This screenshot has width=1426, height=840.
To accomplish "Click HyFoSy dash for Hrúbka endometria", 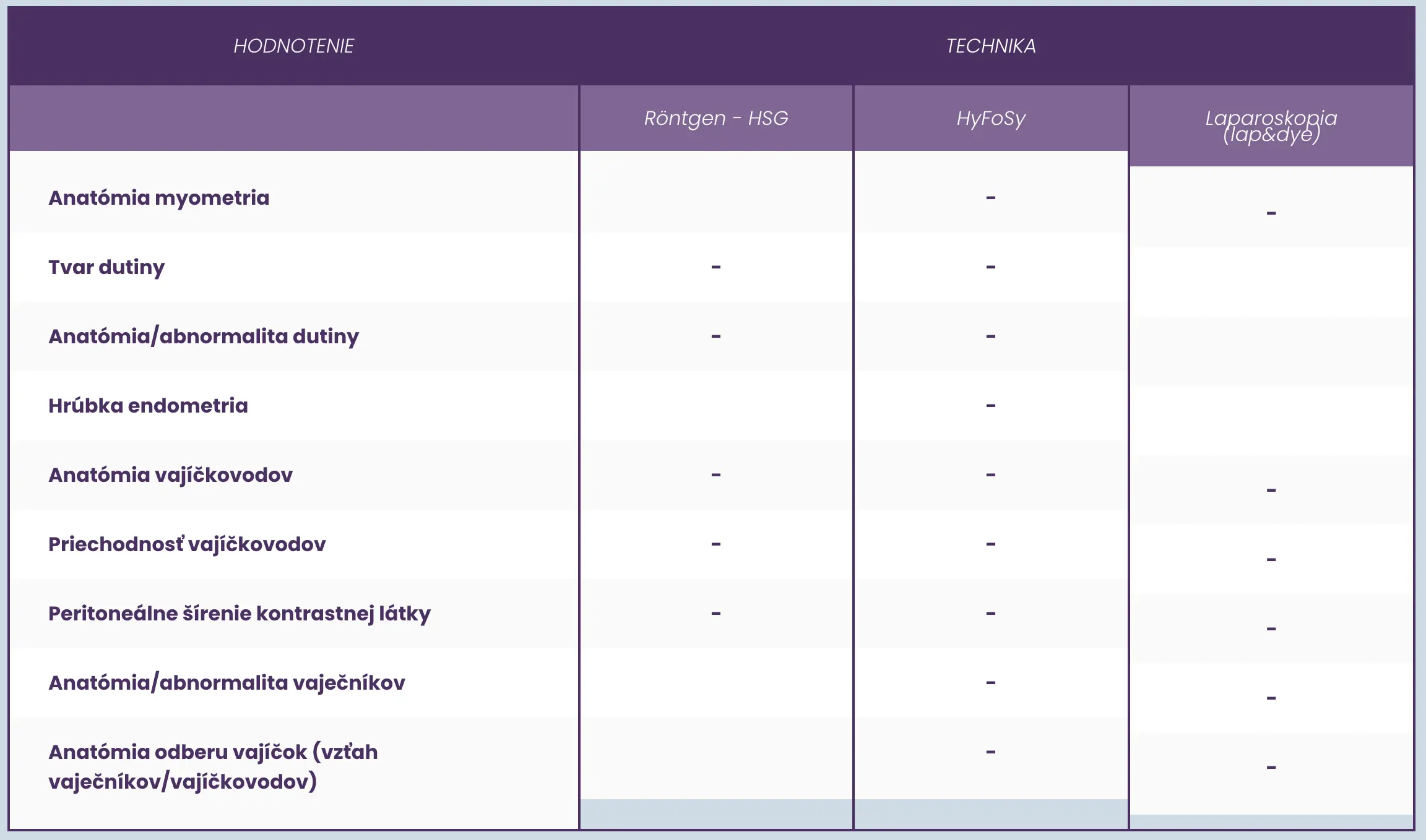I will point(991,406).
